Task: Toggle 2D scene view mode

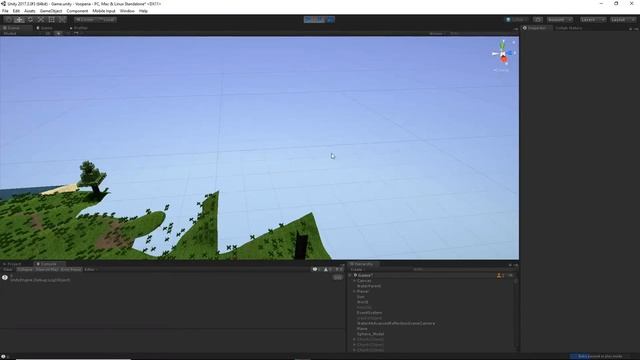Action: 48,33
